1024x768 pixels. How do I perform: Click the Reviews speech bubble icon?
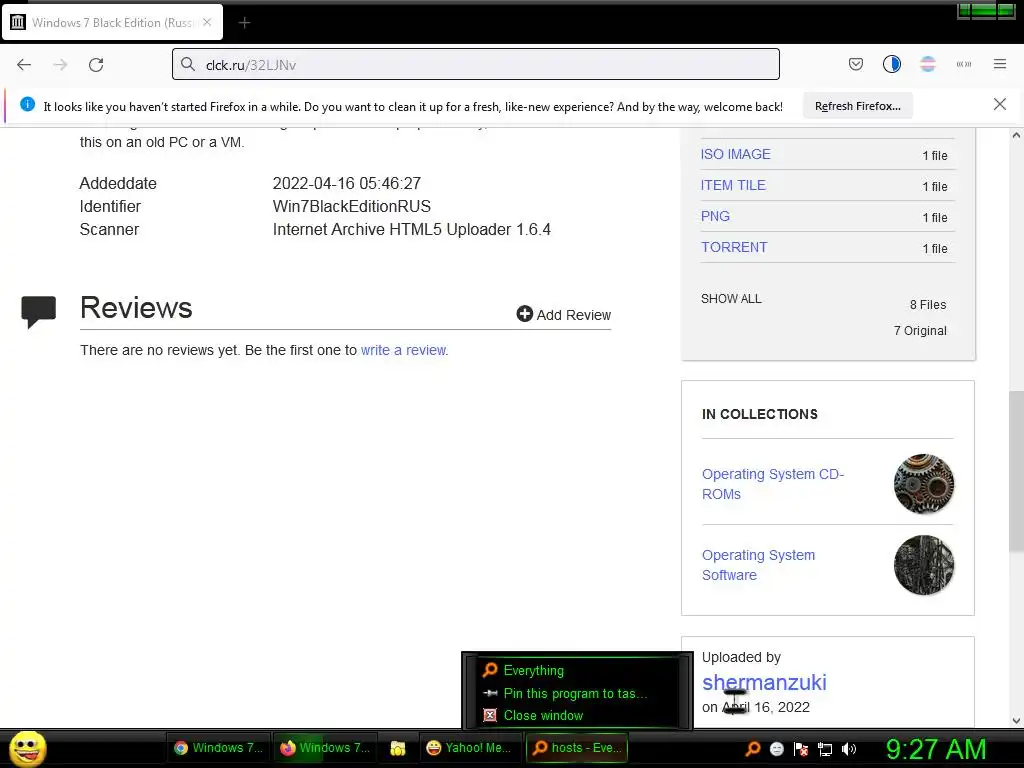(x=39, y=312)
